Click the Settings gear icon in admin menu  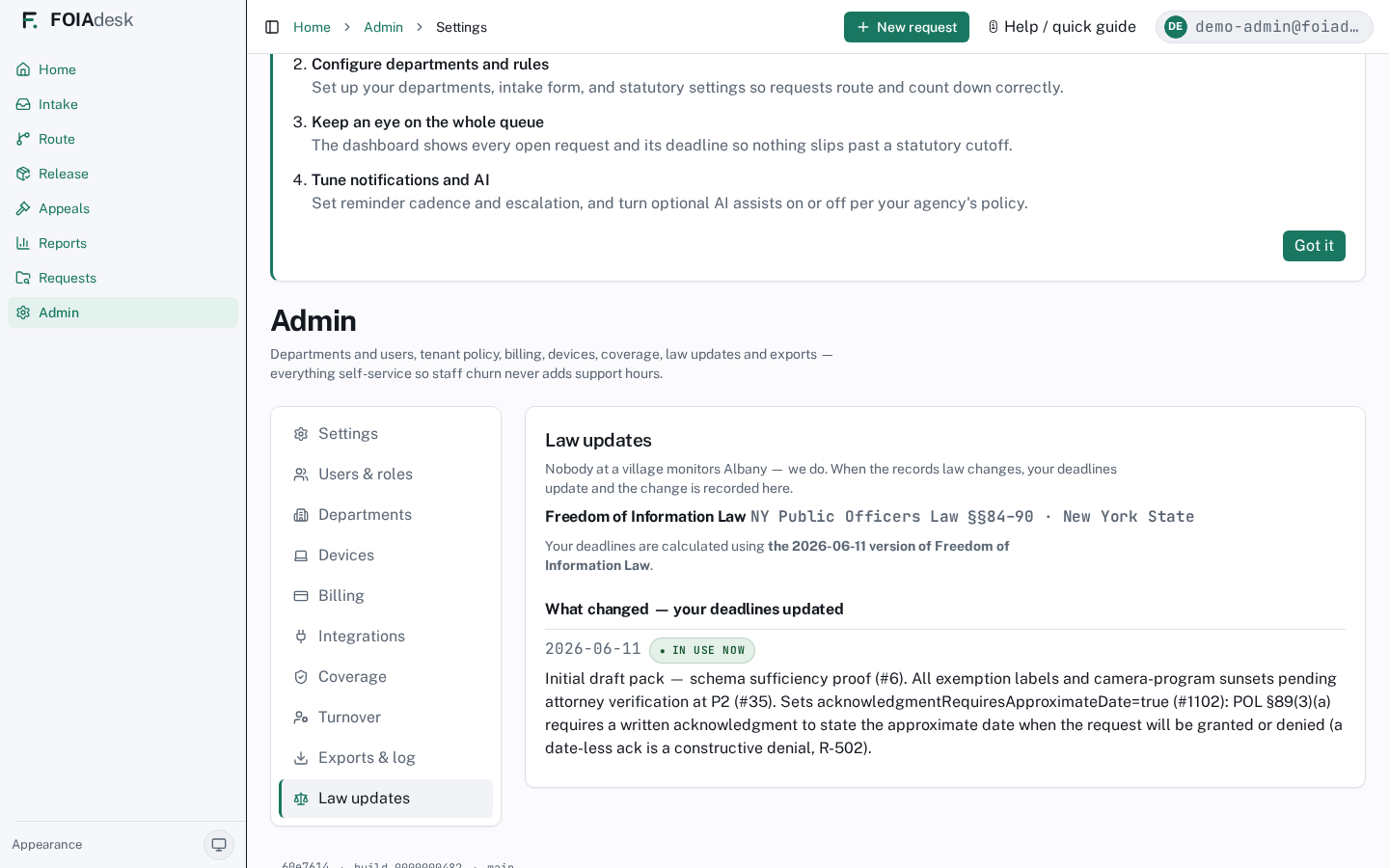tap(301, 434)
